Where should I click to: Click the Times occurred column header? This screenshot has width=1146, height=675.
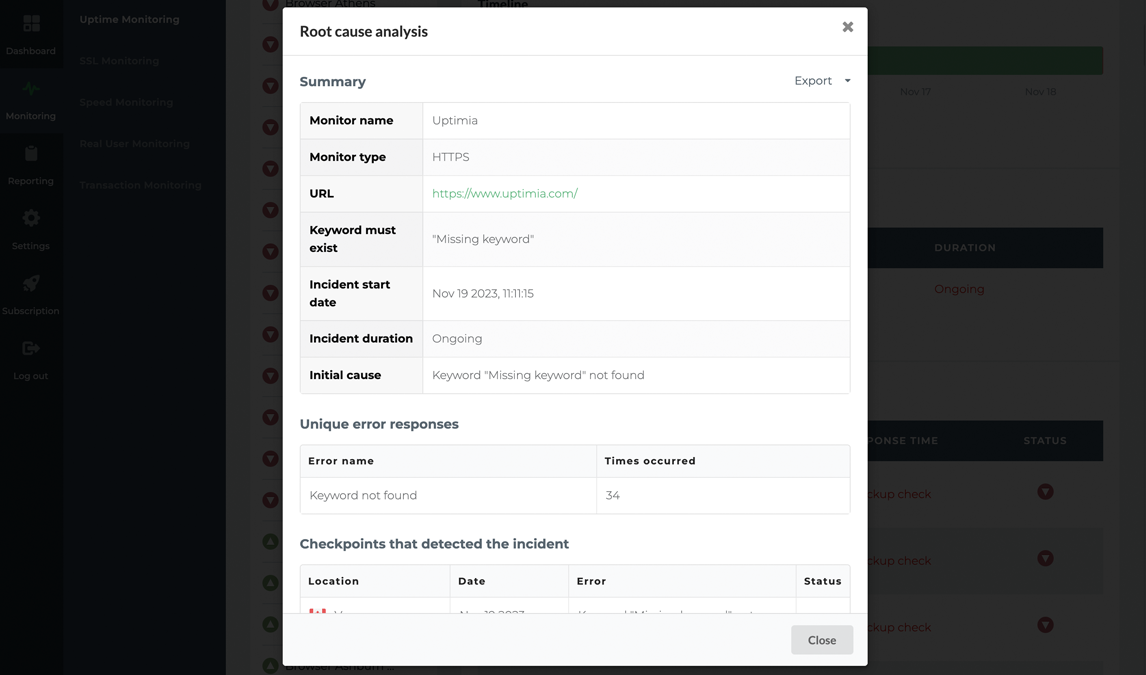(x=650, y=461)
